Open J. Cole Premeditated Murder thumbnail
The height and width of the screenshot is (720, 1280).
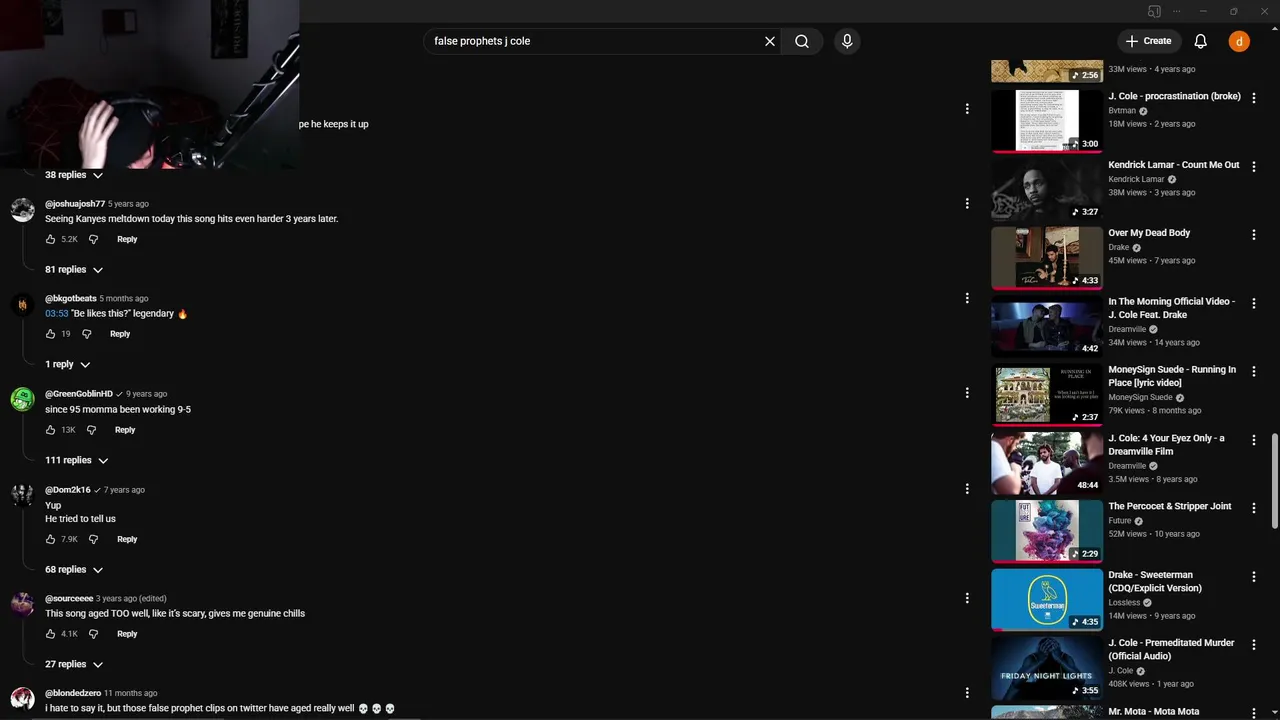[x=1046, y=667]
